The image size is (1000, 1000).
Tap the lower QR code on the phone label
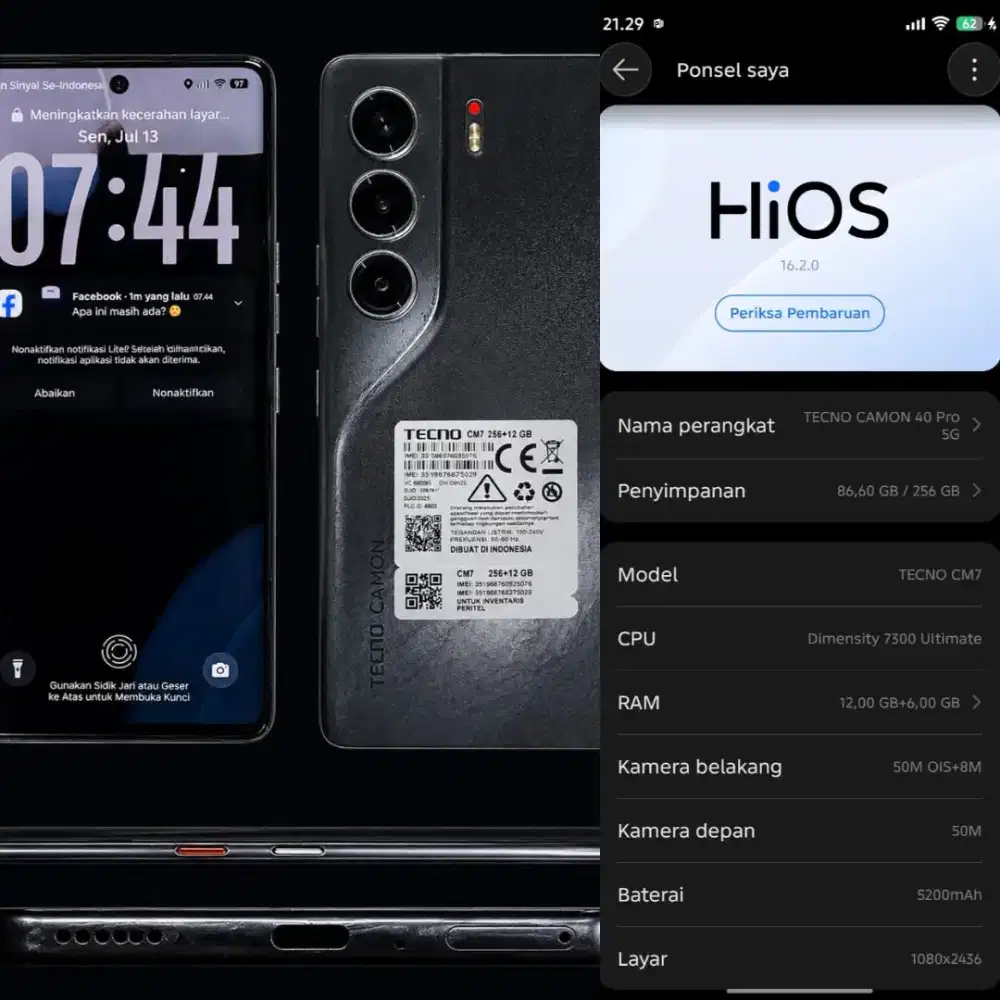pos(423,591)
